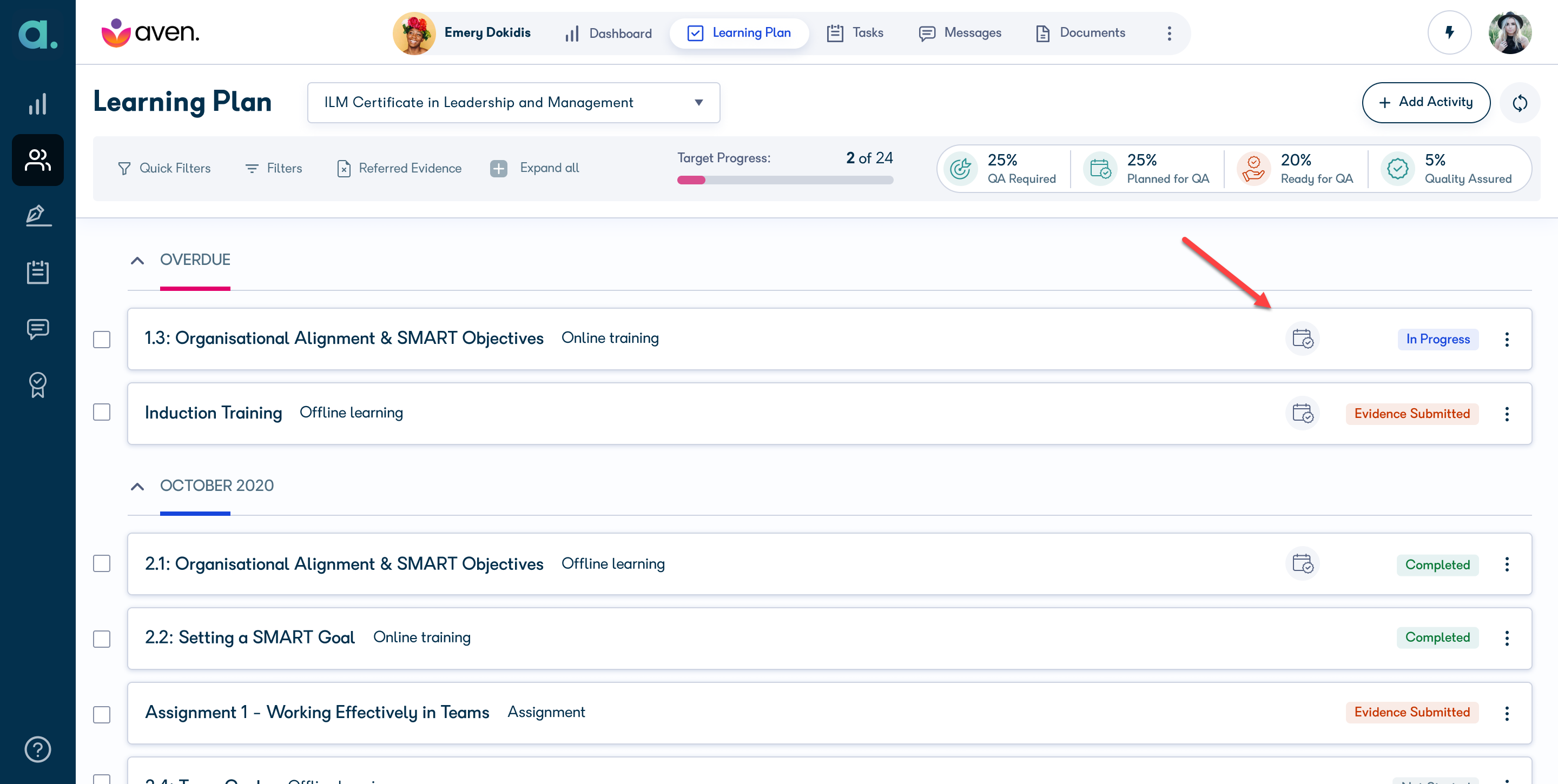Select the Learning Plan tab
Screen dimensions: 1558x784
(738, 33)
